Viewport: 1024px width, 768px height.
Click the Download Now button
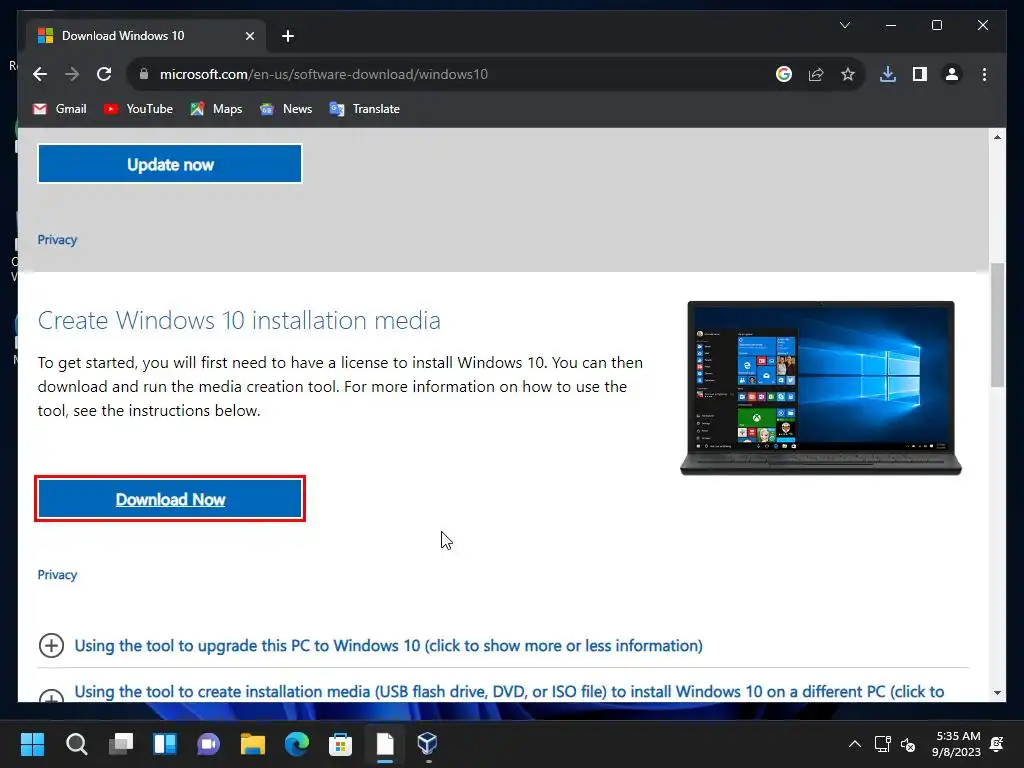pos(170,499)
